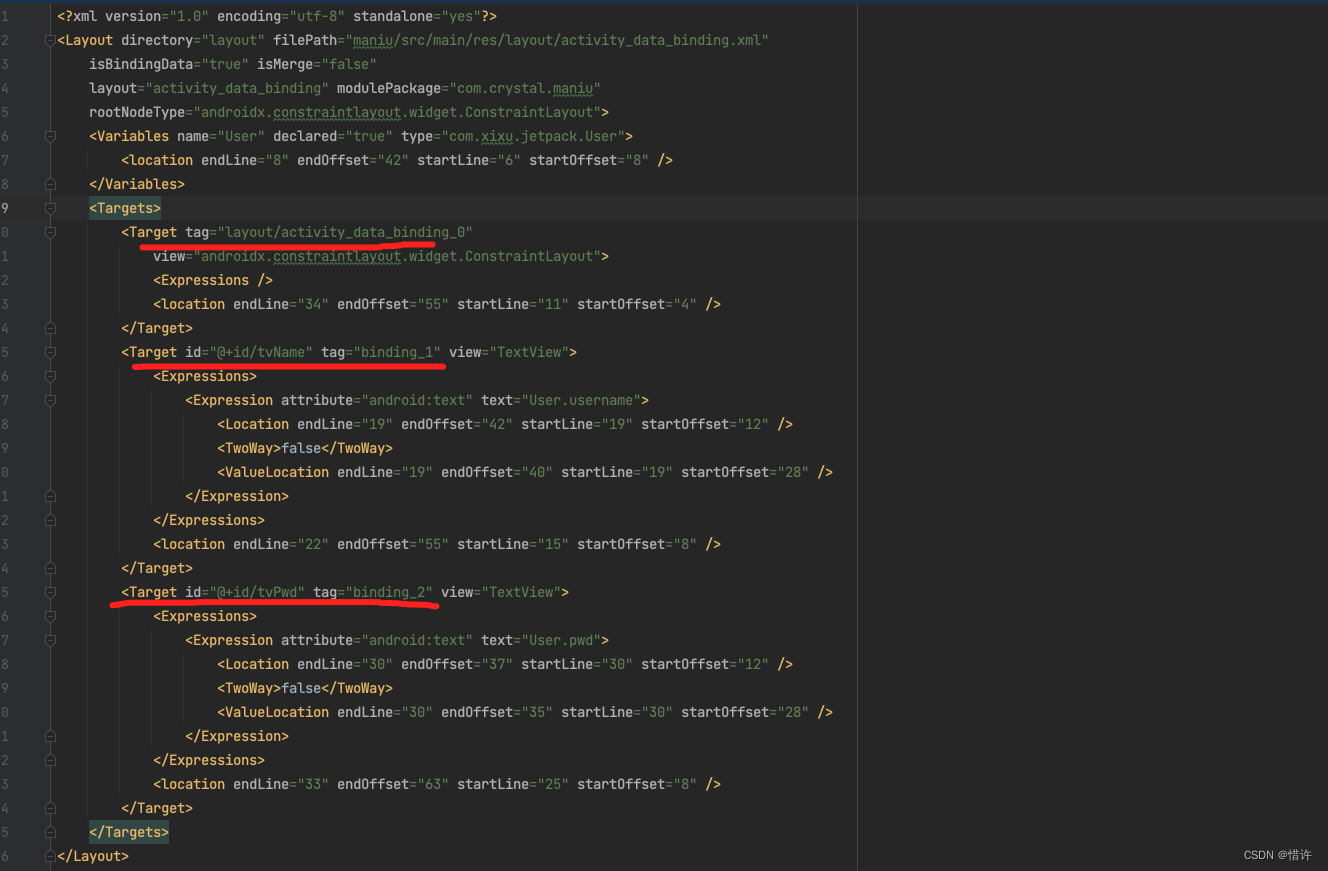Click the filePath value maniu/src/main/res/layout/activity_data_binding.xml
The width and height of the screenshot is (1328, 871).
coord(557,40)
